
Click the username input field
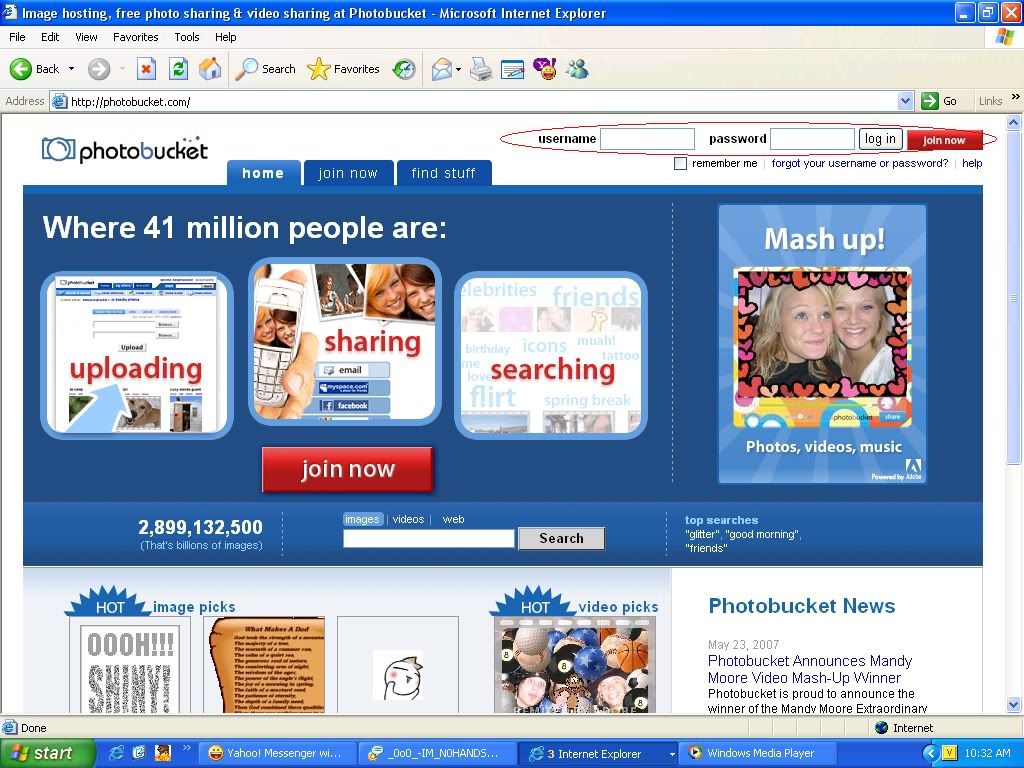coord(647,139)
